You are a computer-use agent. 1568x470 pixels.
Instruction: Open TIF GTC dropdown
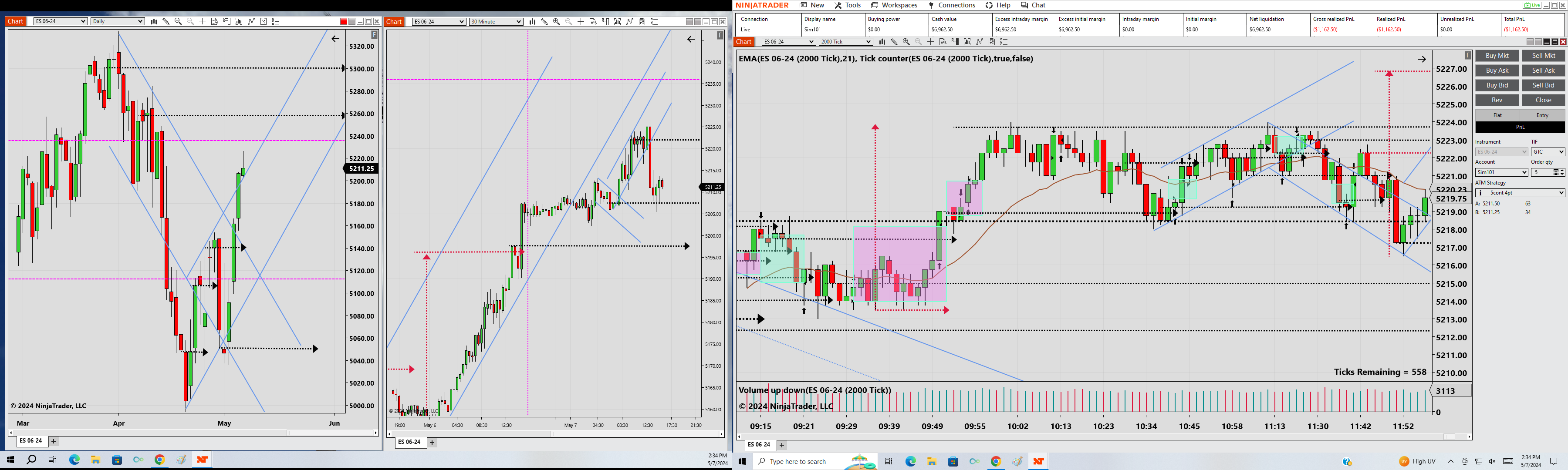tap(1548, 152)
